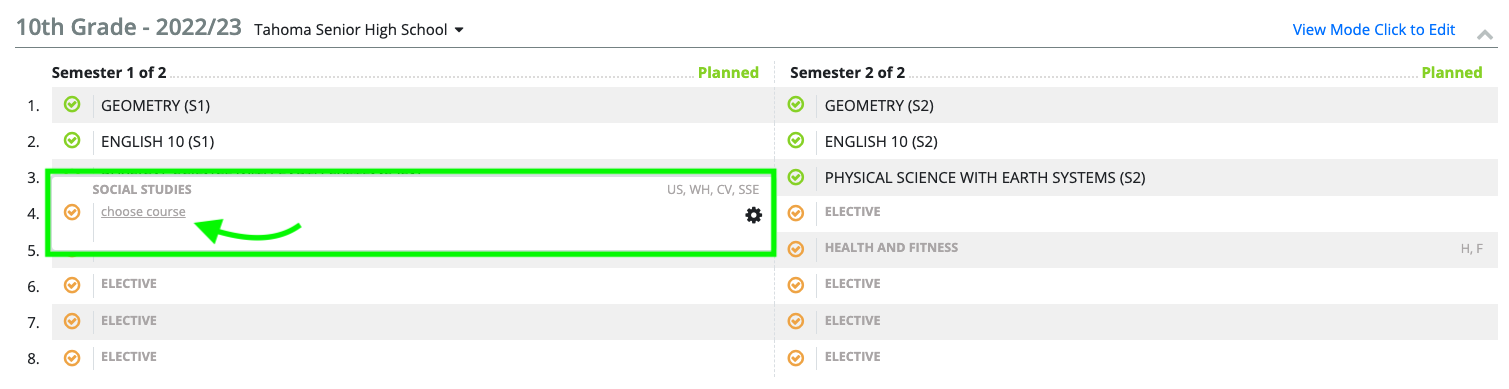
Task: Click orange check icon for row 7 semester 2 elective
Action: [x=796, y=321]
